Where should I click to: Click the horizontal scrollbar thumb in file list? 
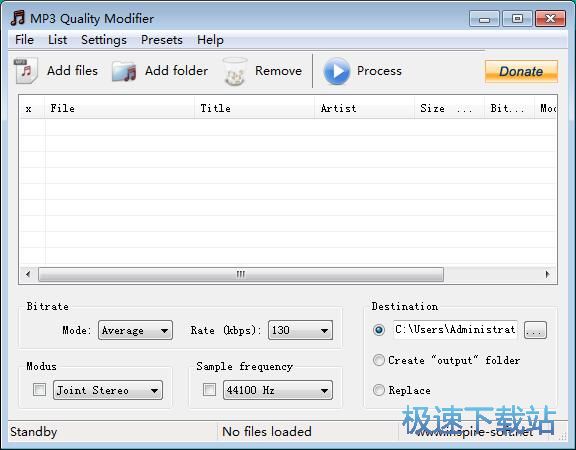(241, 274)
